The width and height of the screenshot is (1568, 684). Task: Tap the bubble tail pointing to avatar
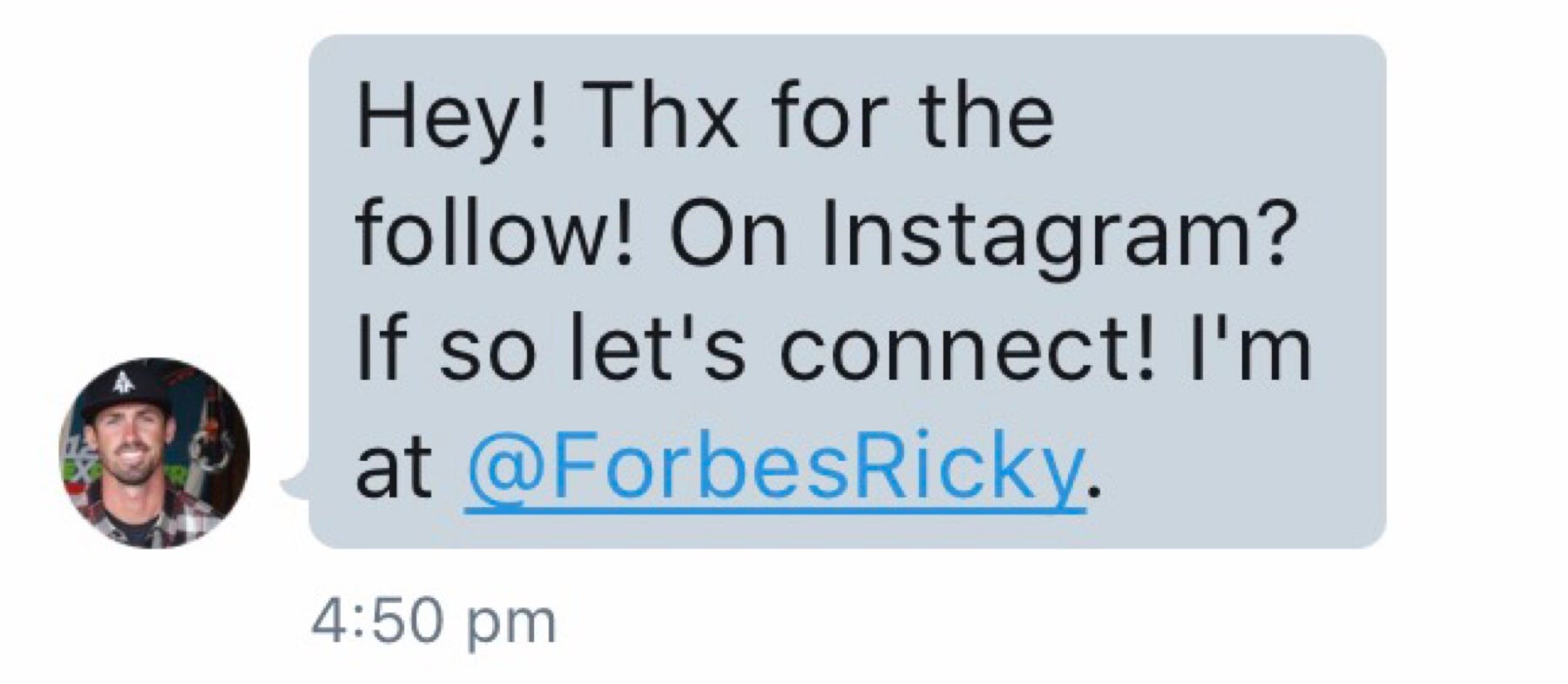pos(296,482)
